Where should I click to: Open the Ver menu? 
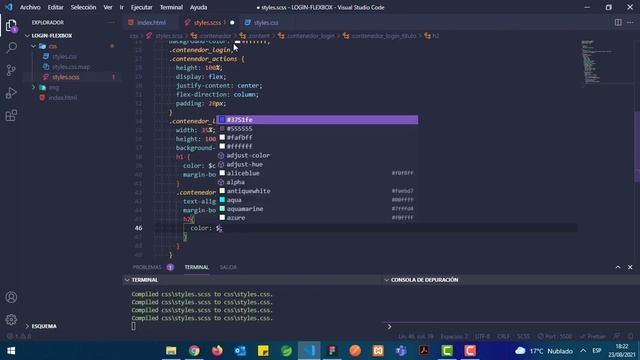pos(108,7)
